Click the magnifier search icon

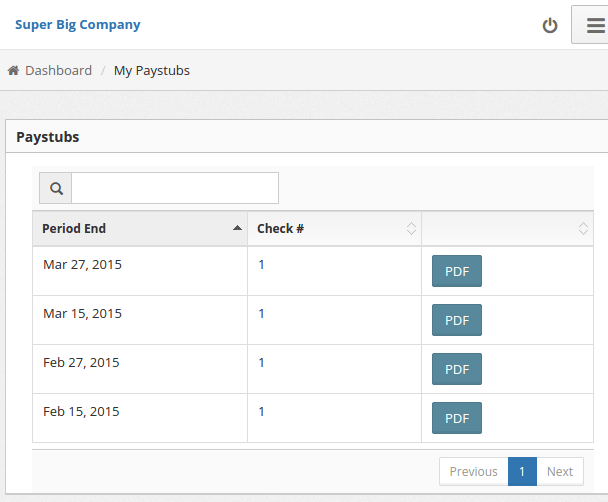point(56,188)
